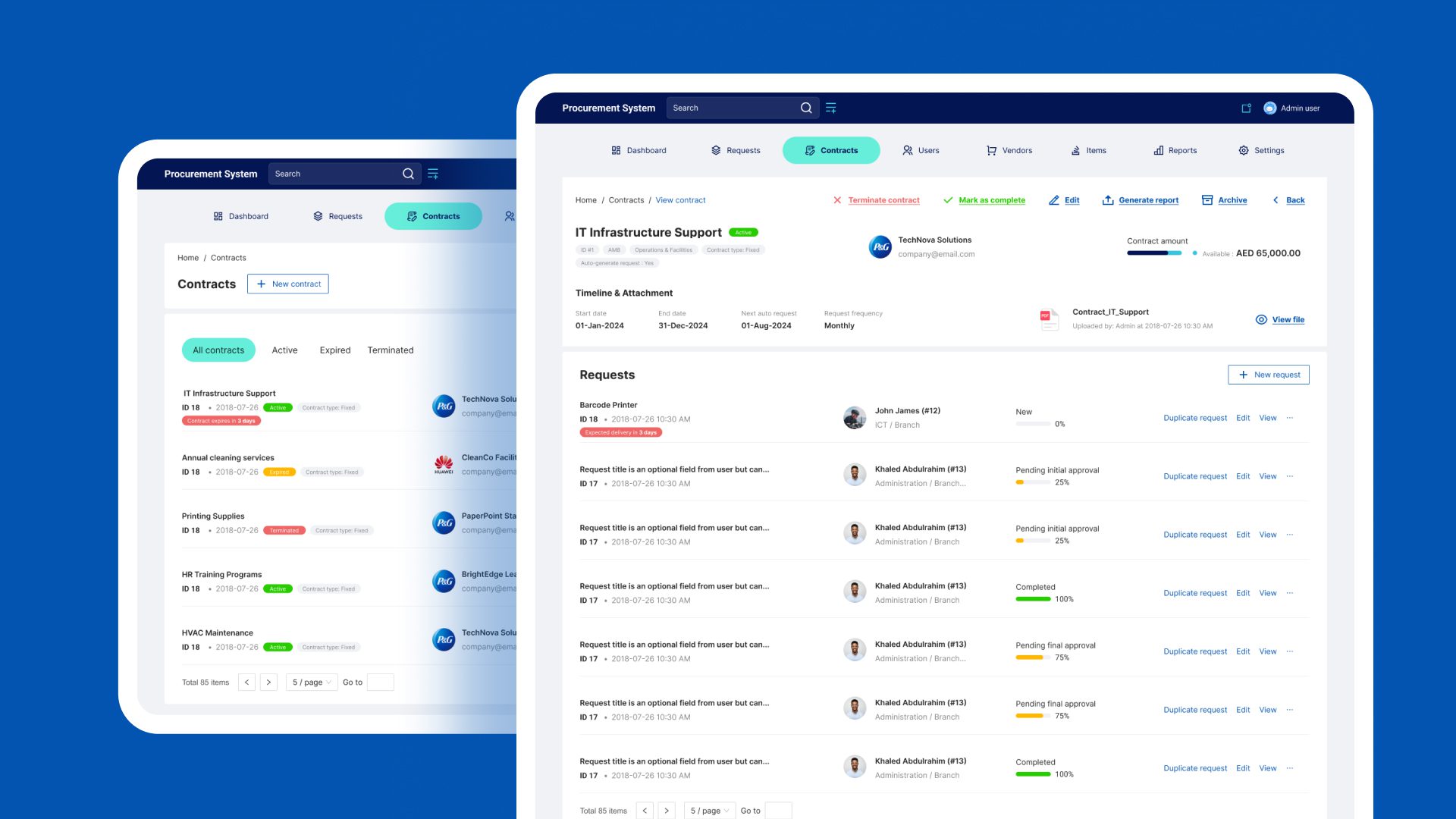The width and height of the screenshot is (1456, 819).
Task: Click the 100% progress bar of first Completed request
Action: pos(1033,599)
